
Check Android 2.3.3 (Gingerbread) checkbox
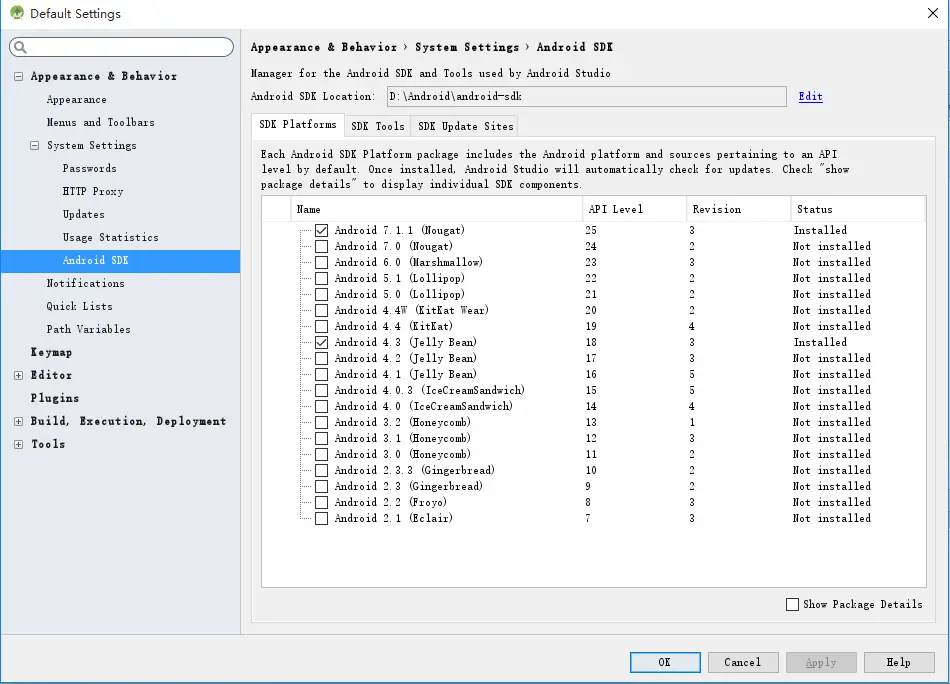pos(322,470)
